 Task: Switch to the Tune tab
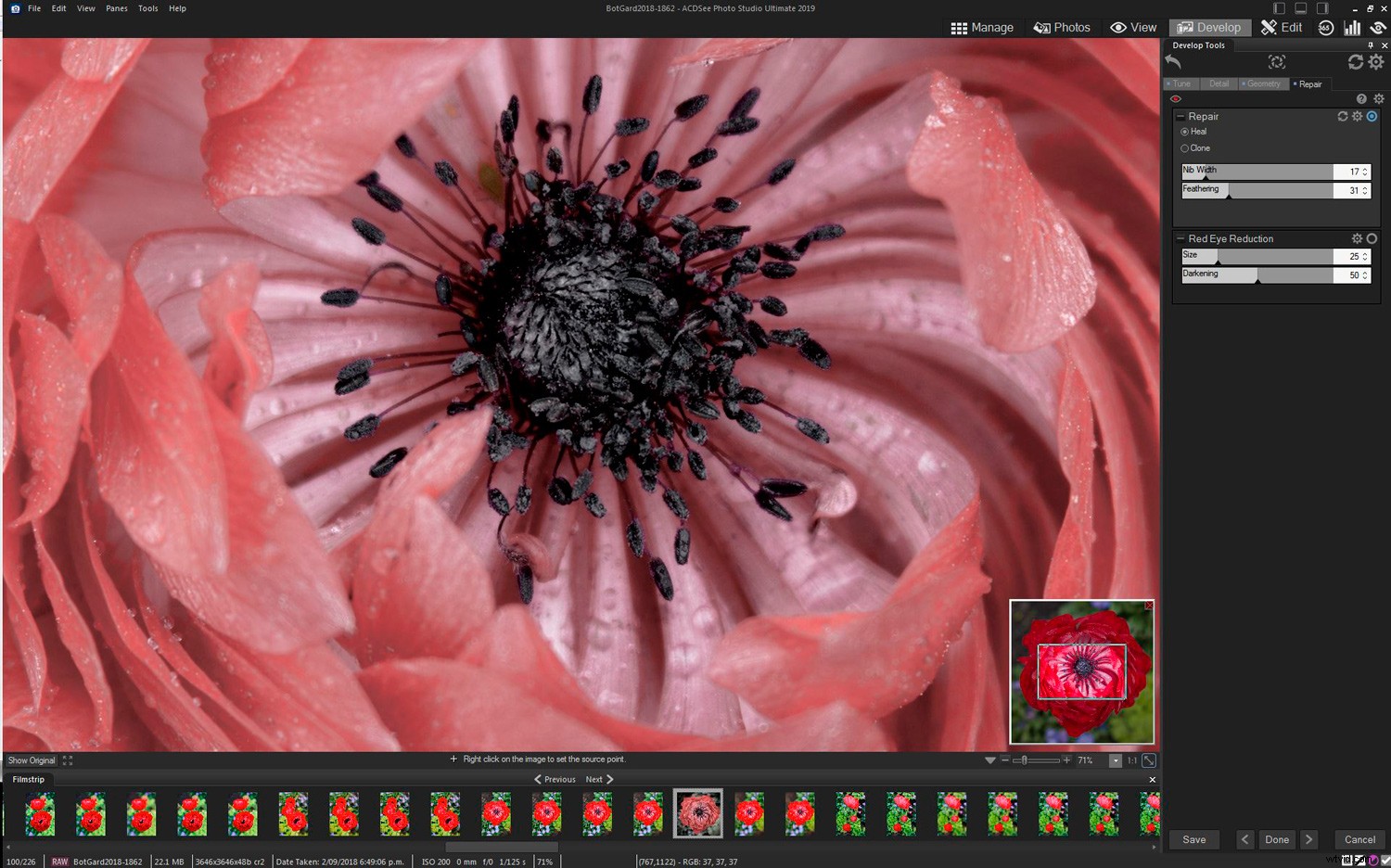pos(1180,83)
